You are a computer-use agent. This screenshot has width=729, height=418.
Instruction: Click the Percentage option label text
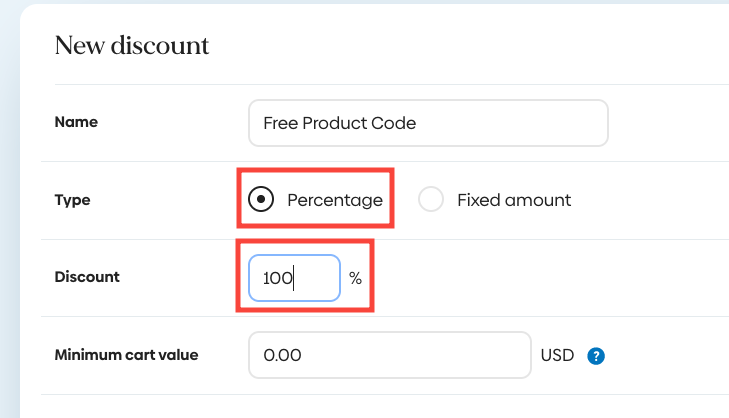coord(334,200)
